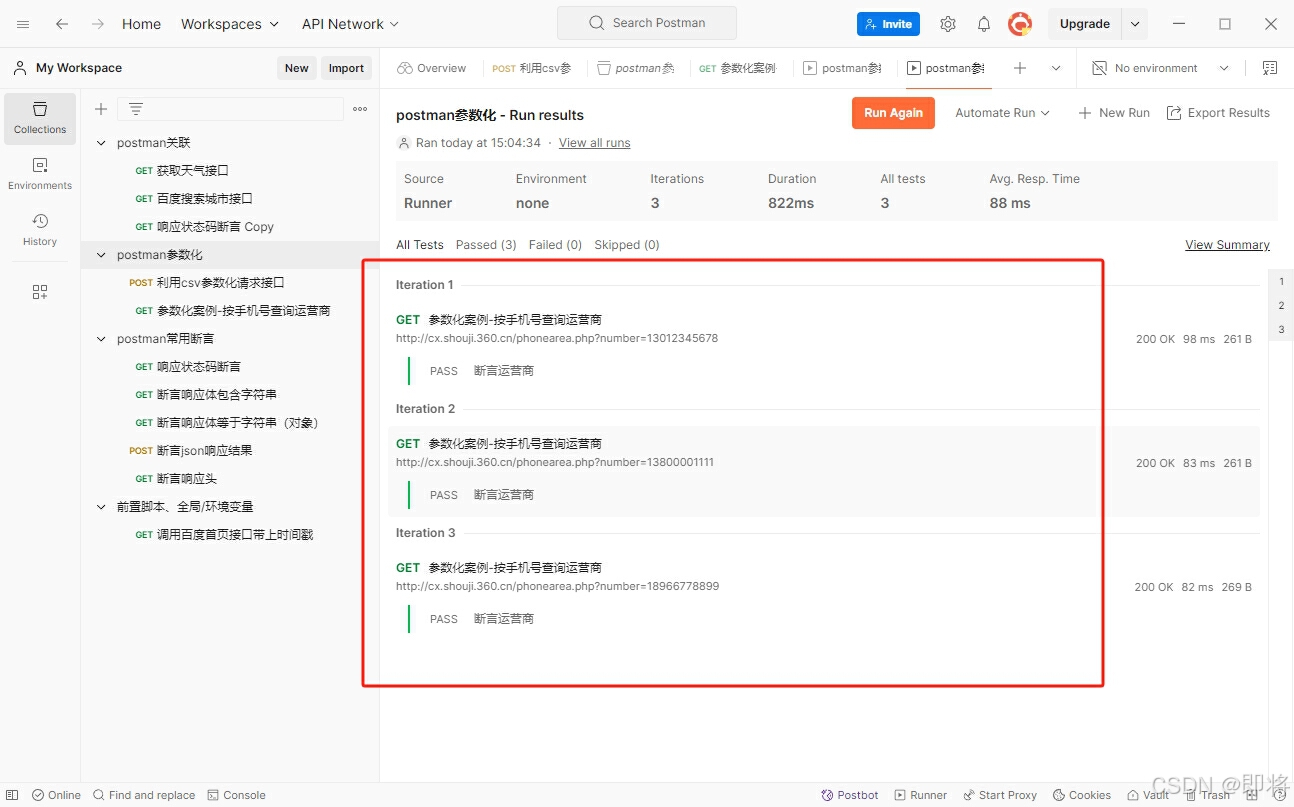This screenshot has width=1294, height=807.
Task: Open Find and replace
Action: (144, 795)
